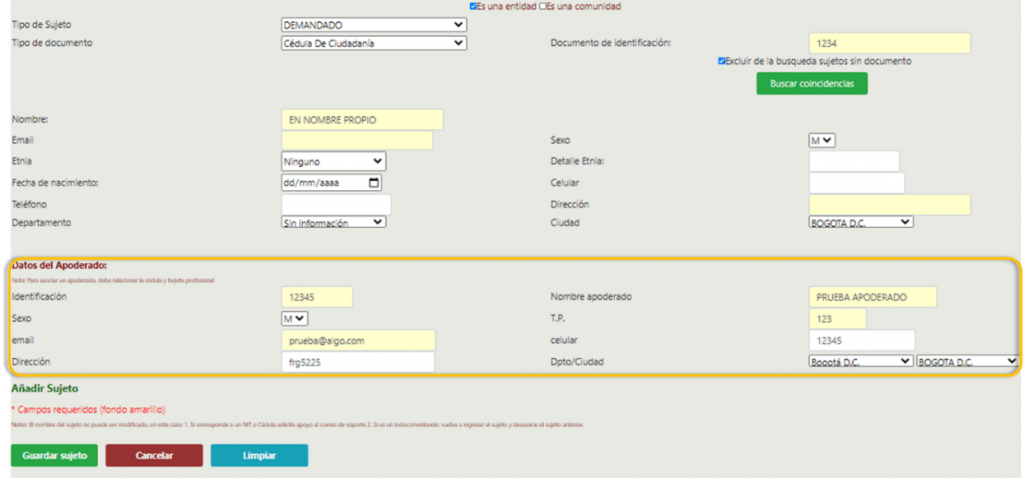
Task: Expand the Tipo de documento dropdown
Action: tap(374, 43)
